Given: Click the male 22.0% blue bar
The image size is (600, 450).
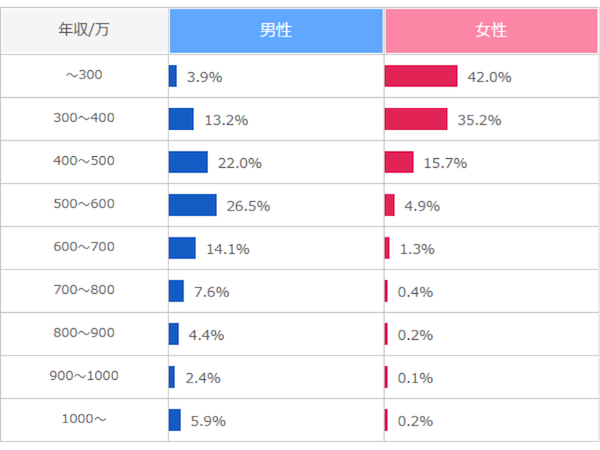Looking at the screenshot, I should [188, 162].
